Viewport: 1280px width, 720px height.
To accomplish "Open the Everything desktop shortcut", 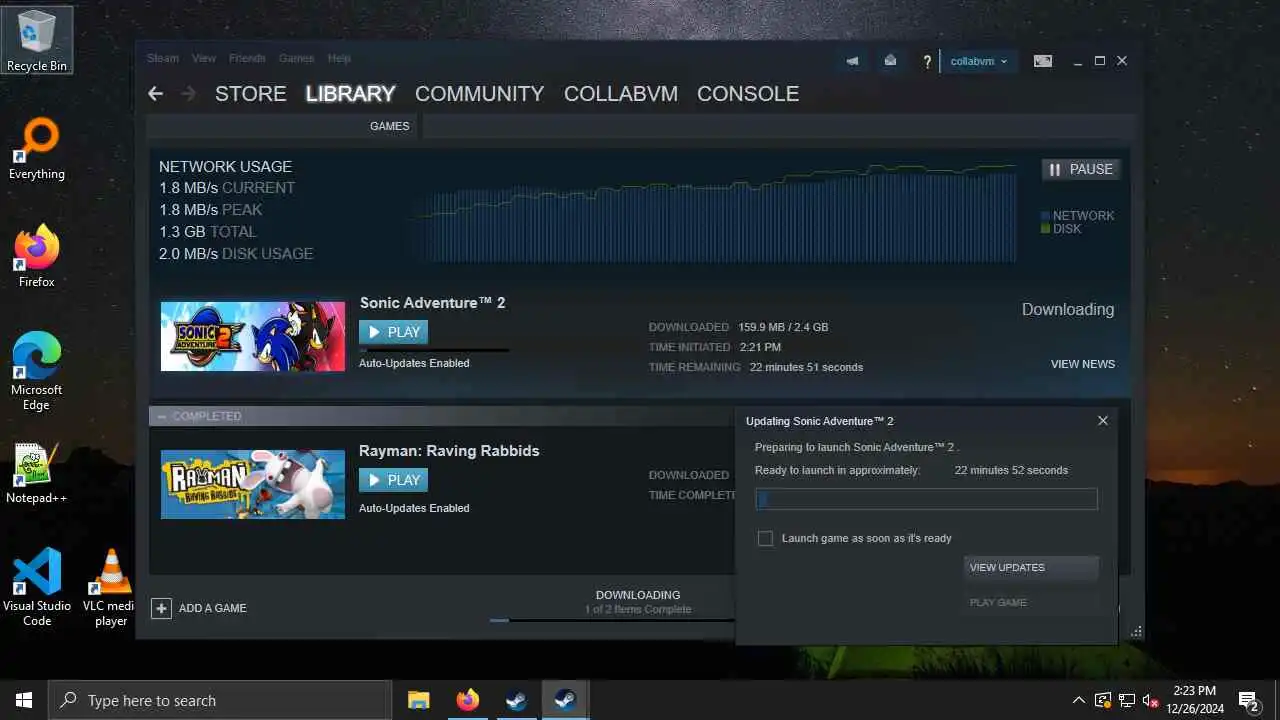I will pos(37,150).
